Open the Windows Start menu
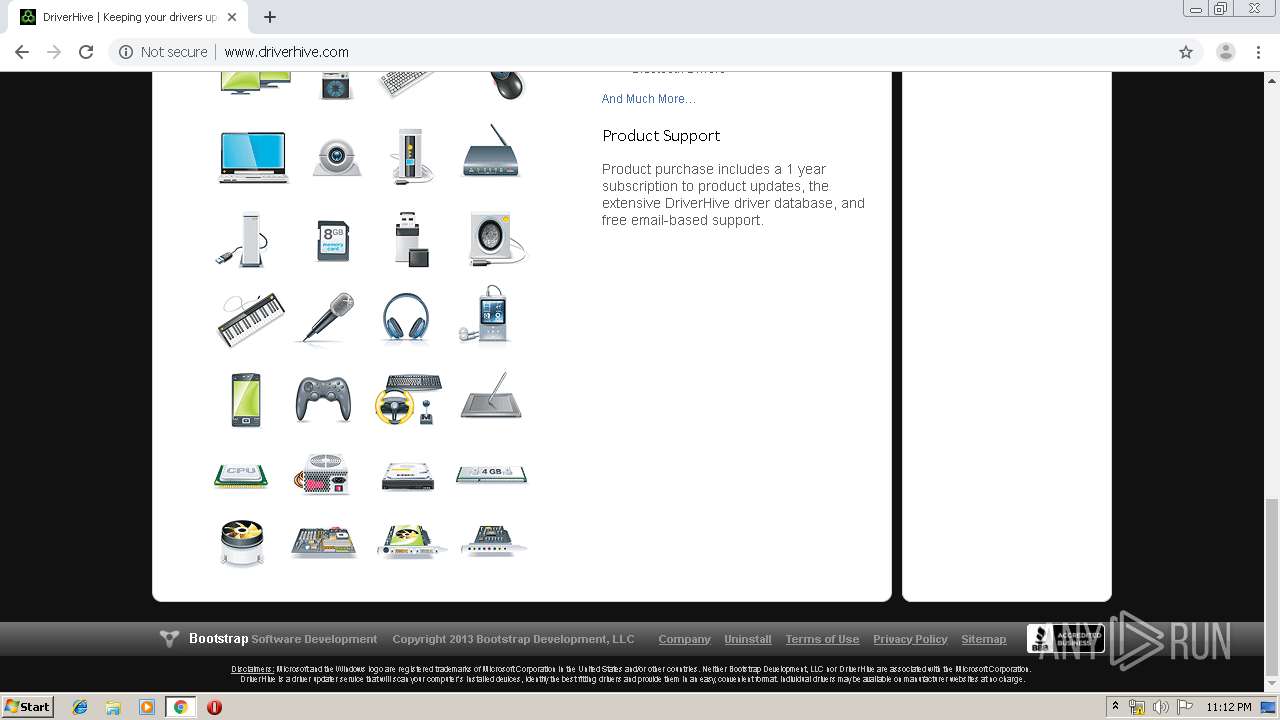 point(28,706)
